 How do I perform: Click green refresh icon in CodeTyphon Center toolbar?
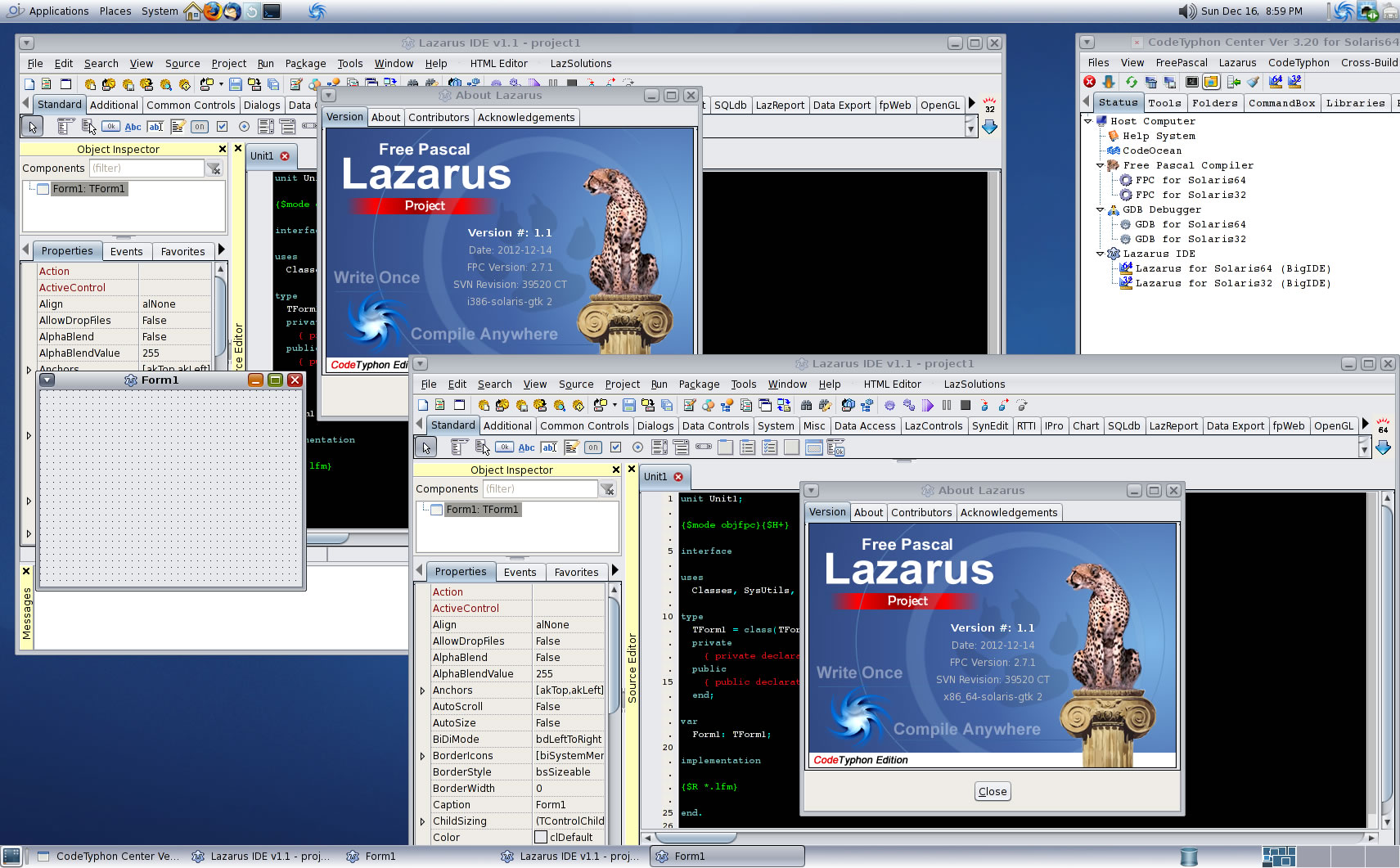pyautogui.click(x=1131, y=82)
